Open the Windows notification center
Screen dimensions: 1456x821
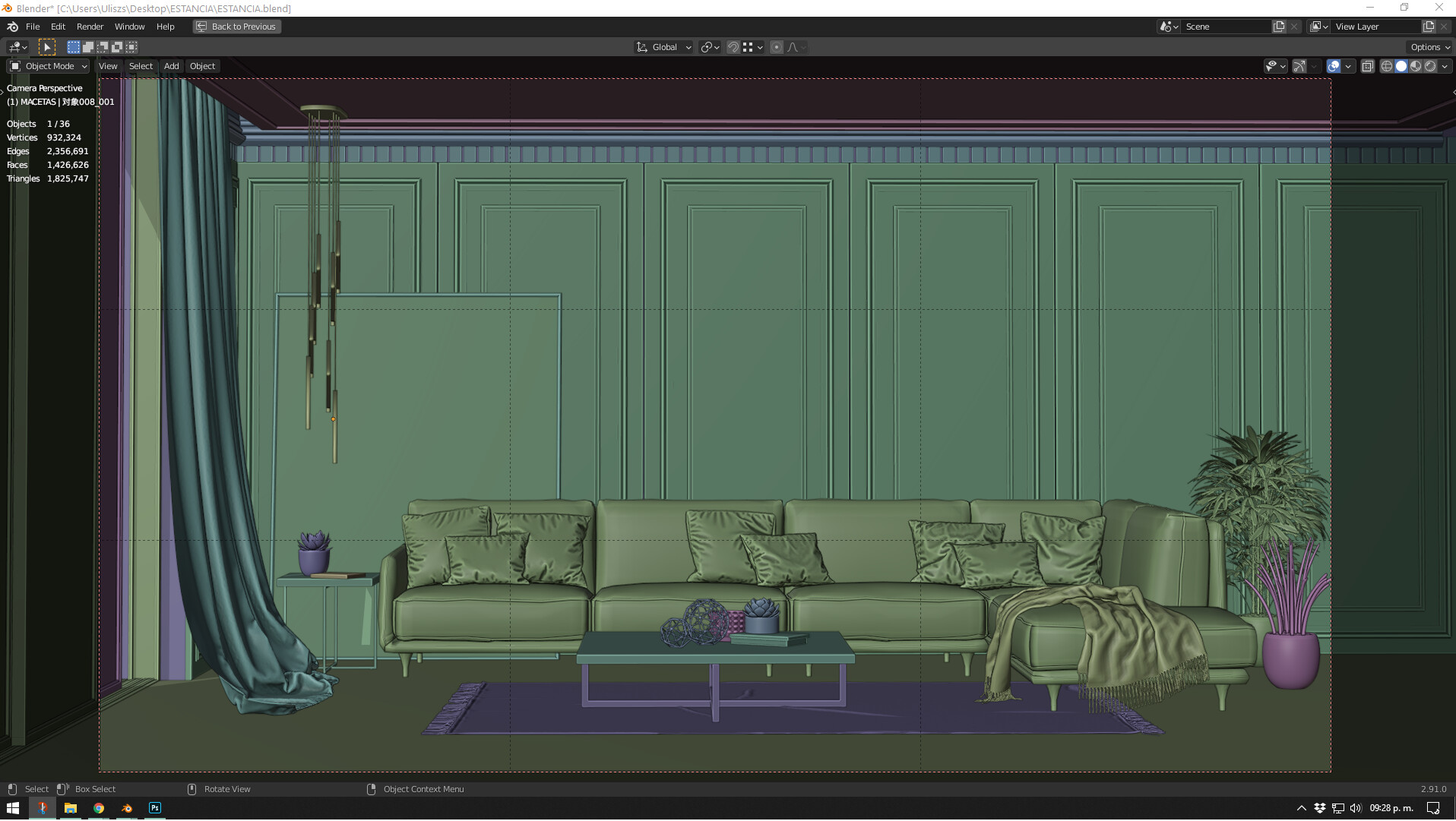[x=1433, y=808]
